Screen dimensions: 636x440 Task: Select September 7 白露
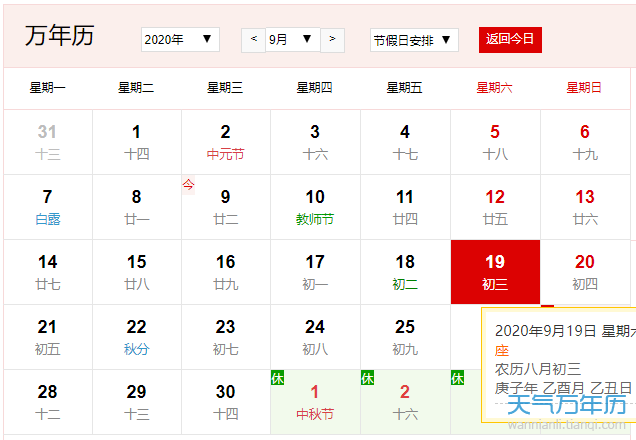click(x=48, y=207)
